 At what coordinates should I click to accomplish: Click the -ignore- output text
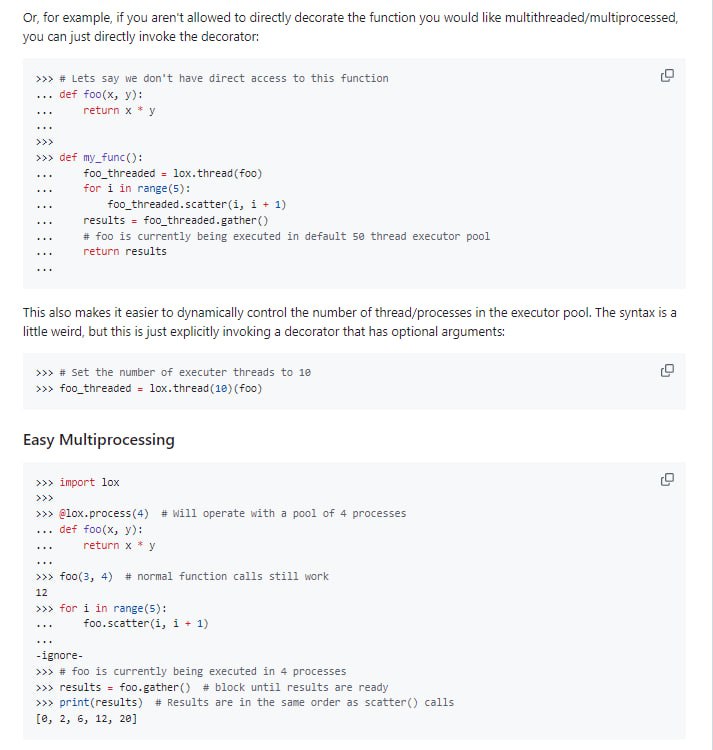point(59,656)
